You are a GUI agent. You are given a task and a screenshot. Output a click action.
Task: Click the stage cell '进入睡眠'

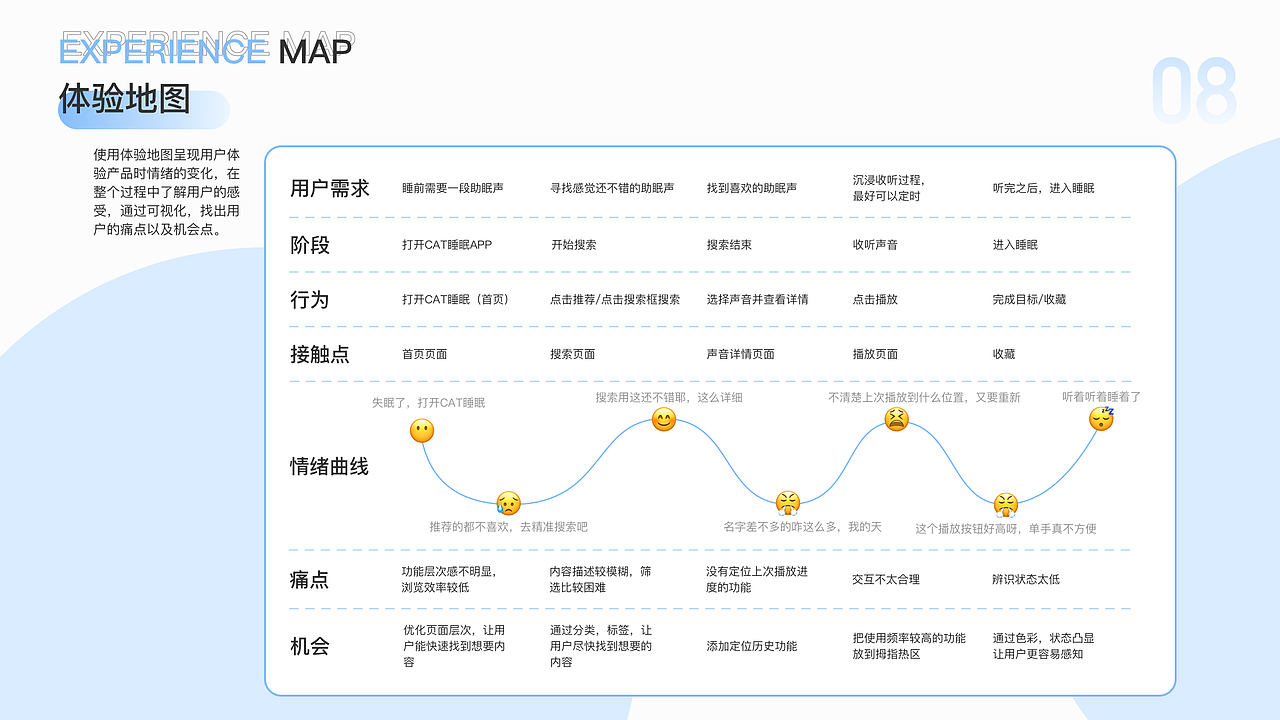point(1015,245)
